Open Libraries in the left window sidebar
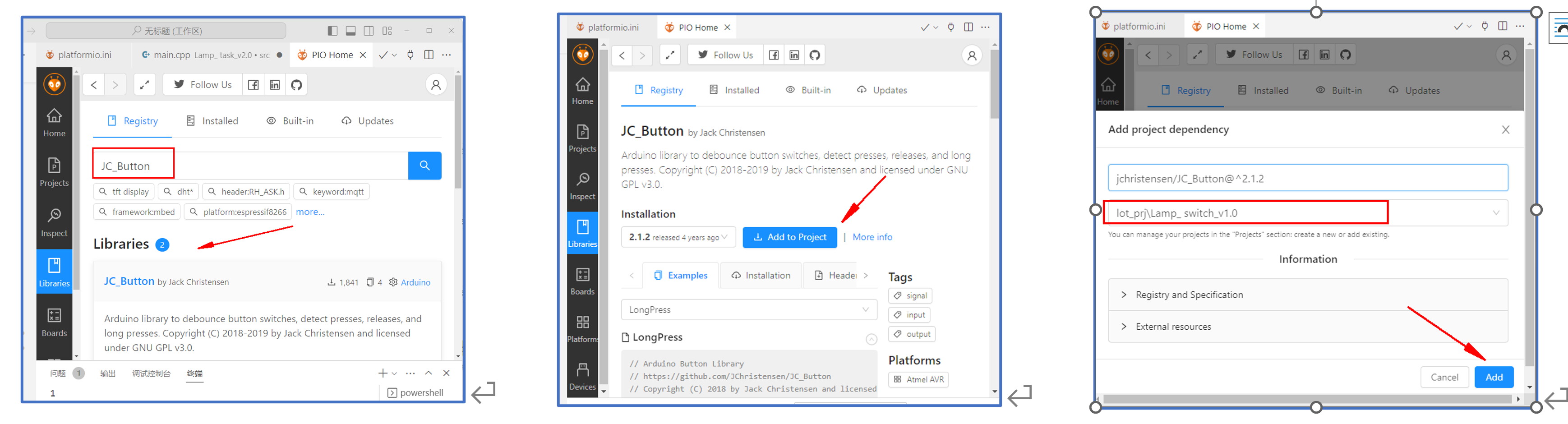This screenshot has height=424, width=1568. [54, 272]
